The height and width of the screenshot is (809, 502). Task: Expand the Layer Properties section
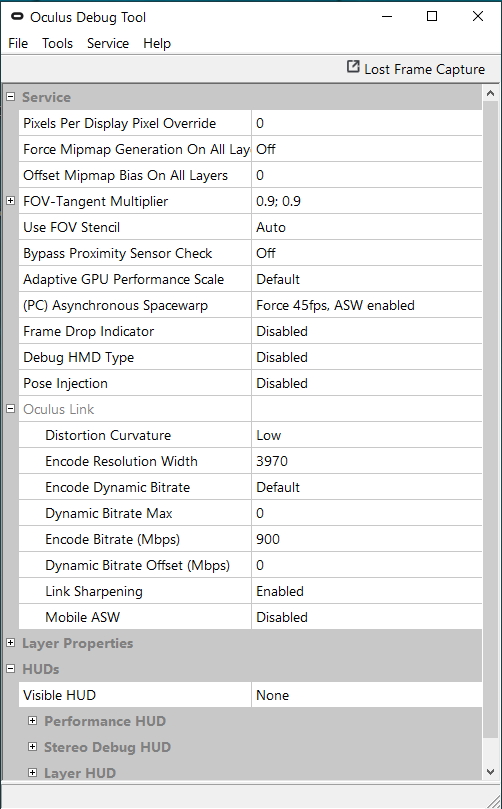[10, 642]
